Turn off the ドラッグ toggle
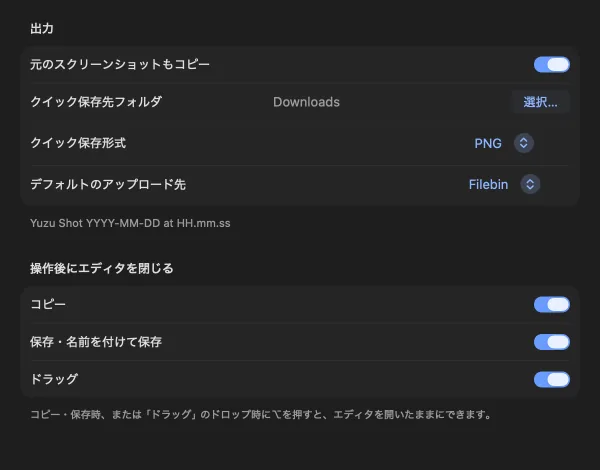 coord(551,380)
